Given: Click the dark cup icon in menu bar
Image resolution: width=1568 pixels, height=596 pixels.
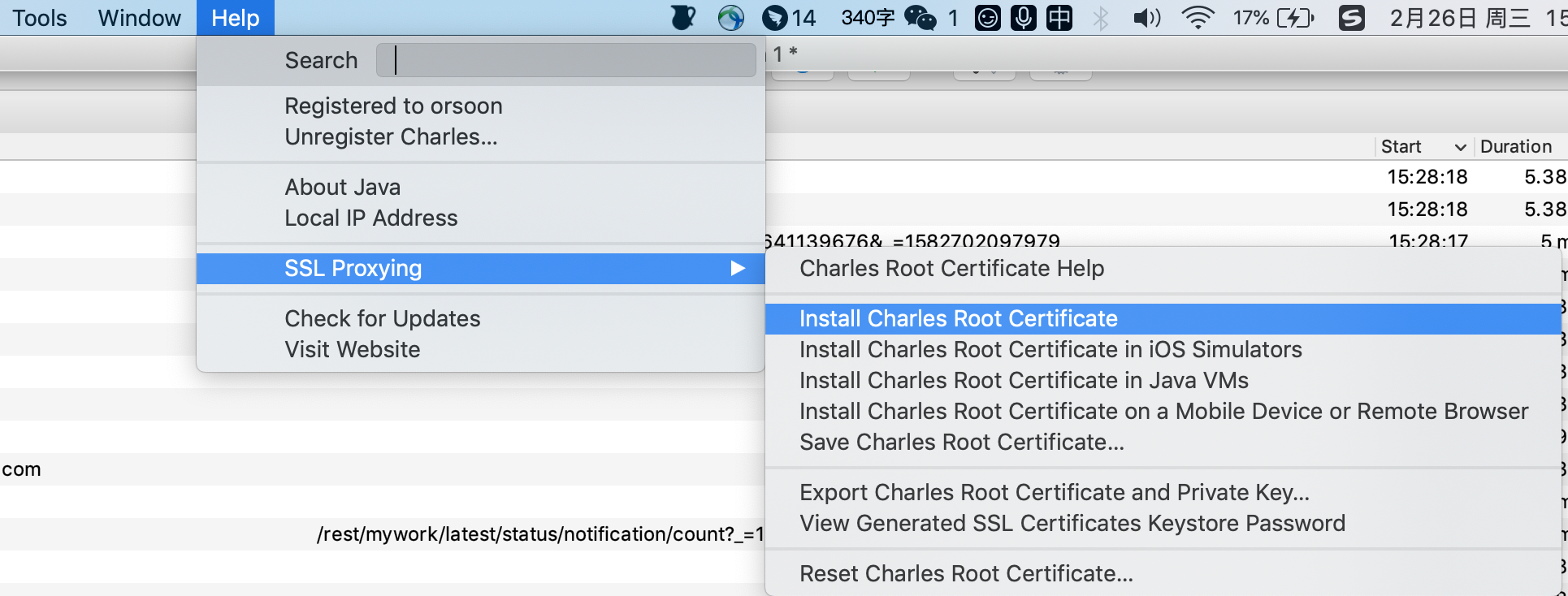Looking at the screenshot, I should [x=683, y=17].
